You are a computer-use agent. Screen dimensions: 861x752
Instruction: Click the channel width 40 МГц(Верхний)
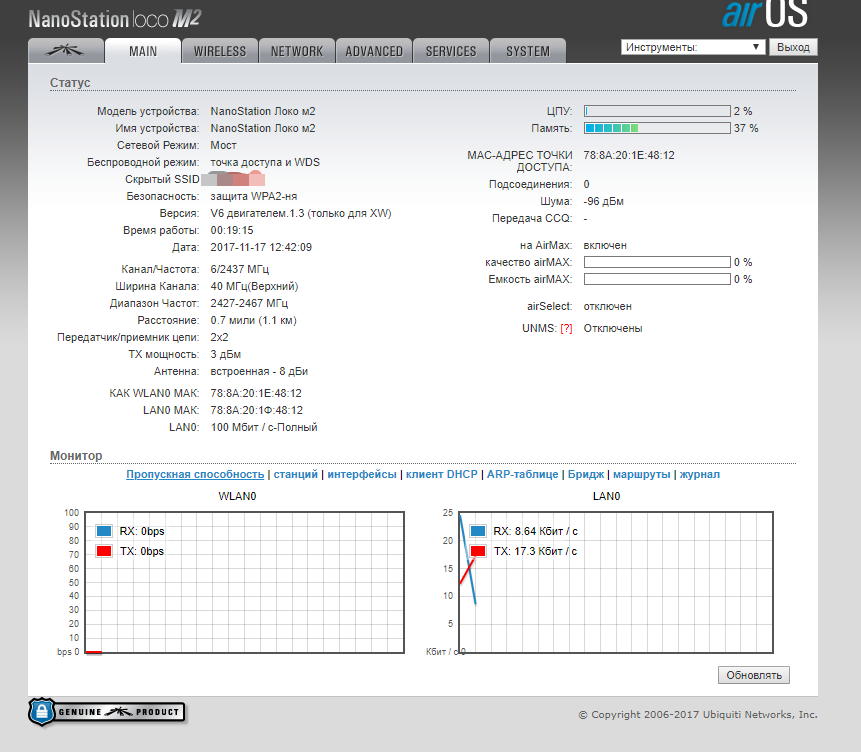(254, 287)
